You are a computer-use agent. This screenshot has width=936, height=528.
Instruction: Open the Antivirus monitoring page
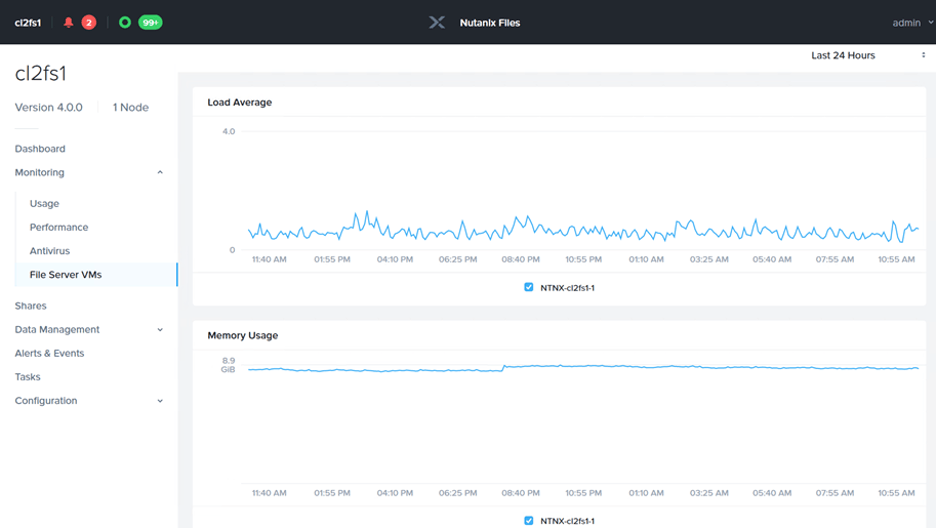(x=50, y=251)
